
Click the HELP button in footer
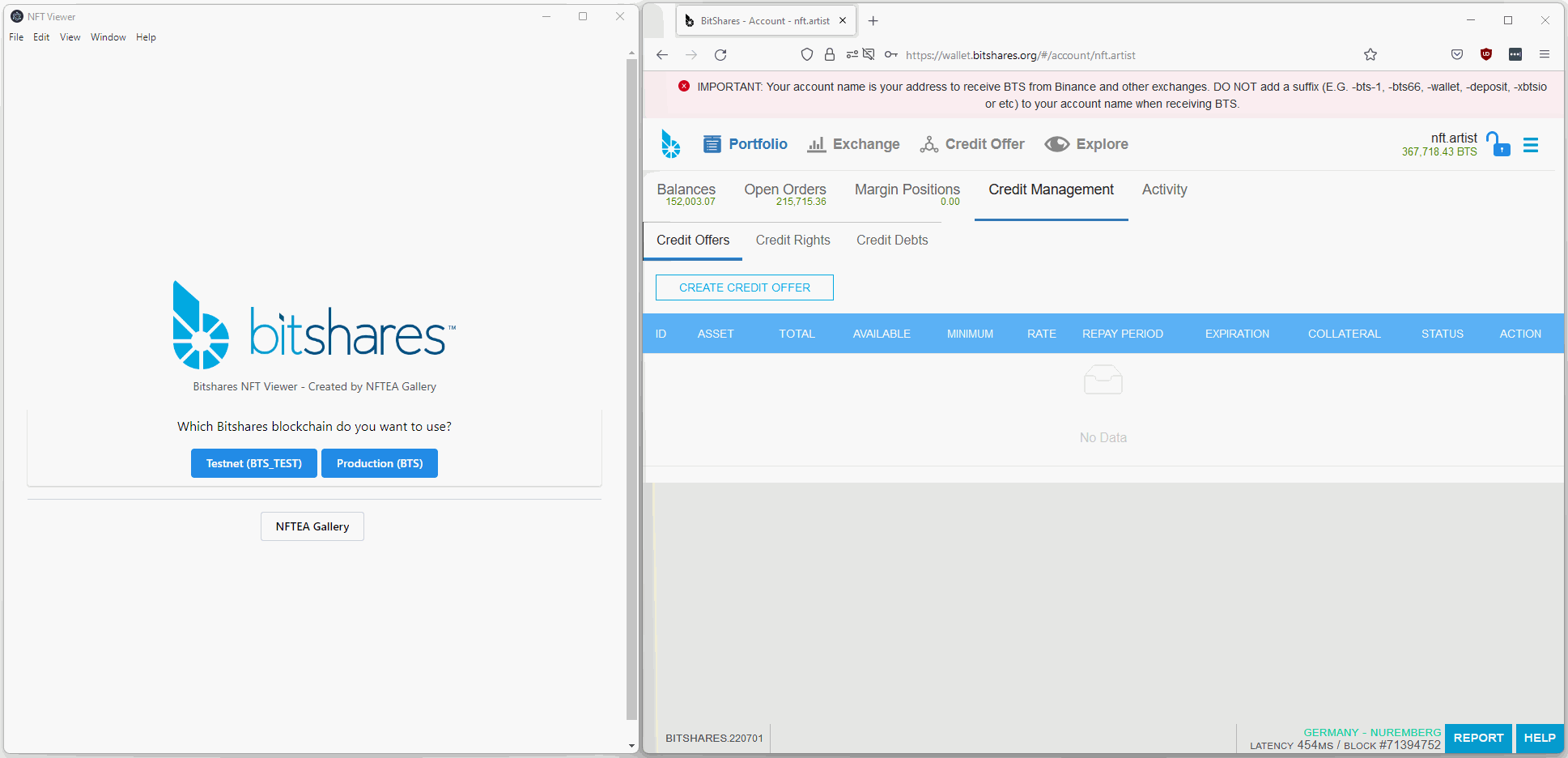point(1540,738)
